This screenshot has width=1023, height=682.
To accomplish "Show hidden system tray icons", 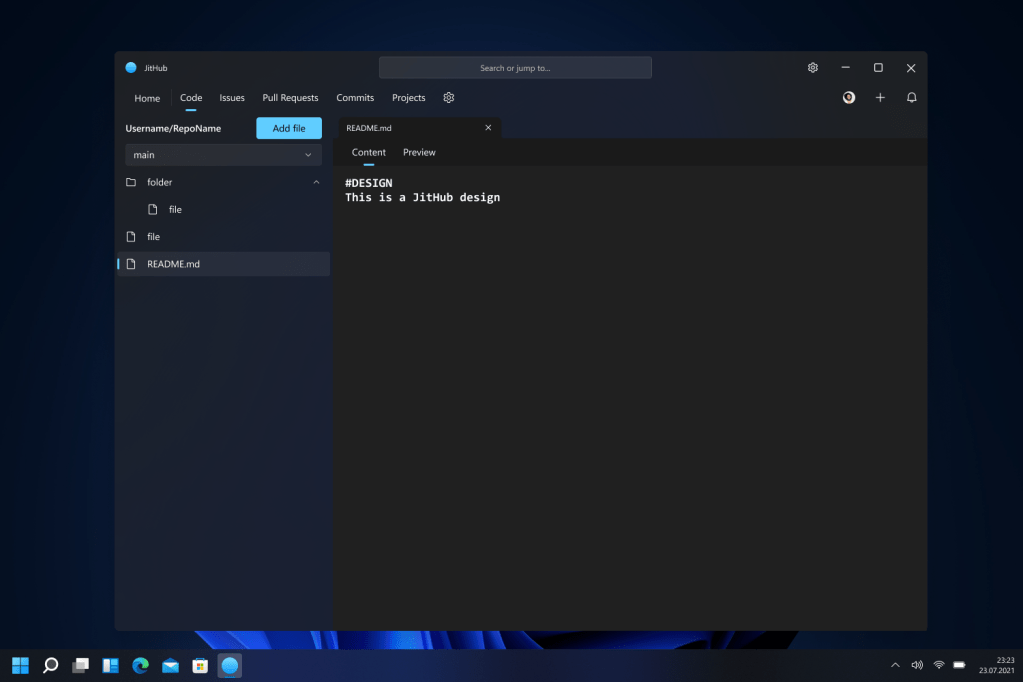I will (x=895, y=665).
